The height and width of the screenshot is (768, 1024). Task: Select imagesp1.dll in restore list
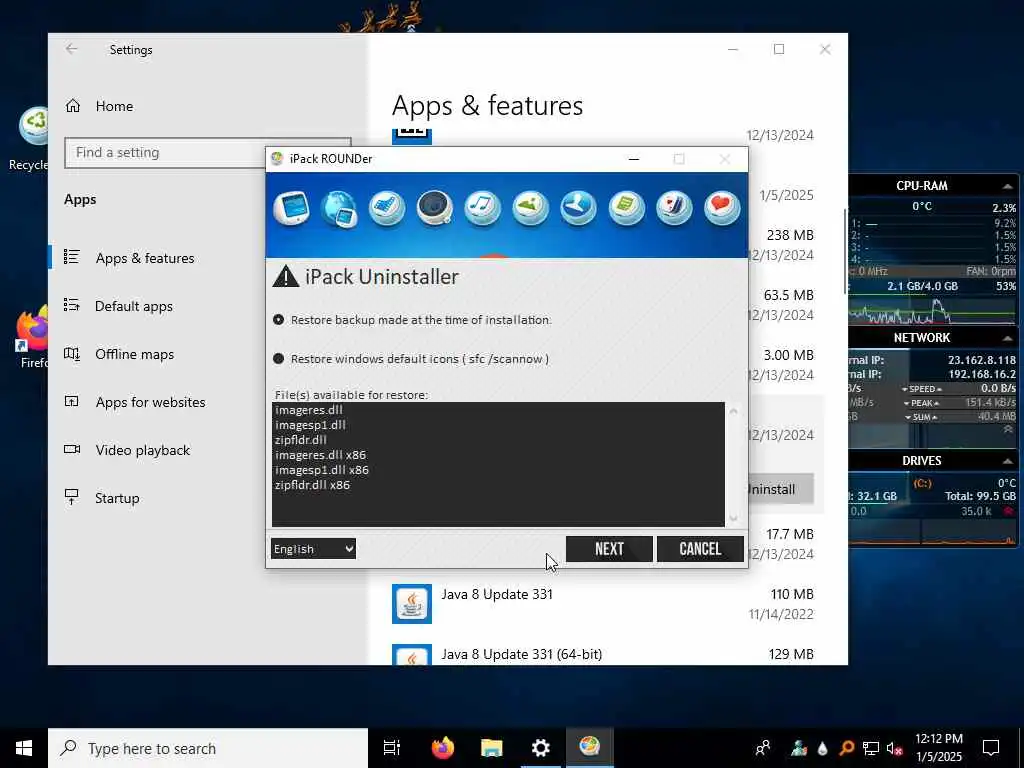310,425
